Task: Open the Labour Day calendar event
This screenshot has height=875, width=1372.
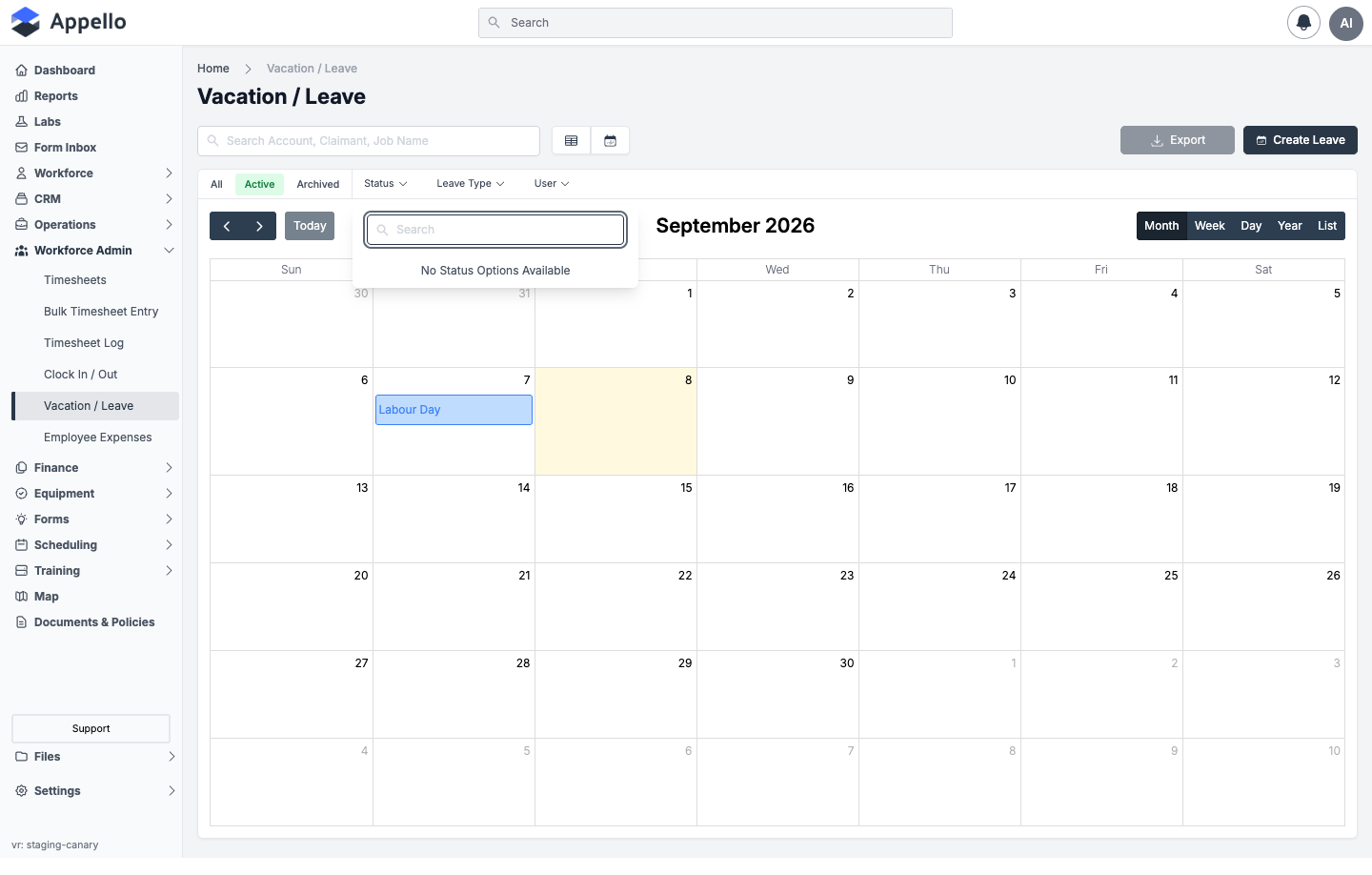Action: click(454, 410)
